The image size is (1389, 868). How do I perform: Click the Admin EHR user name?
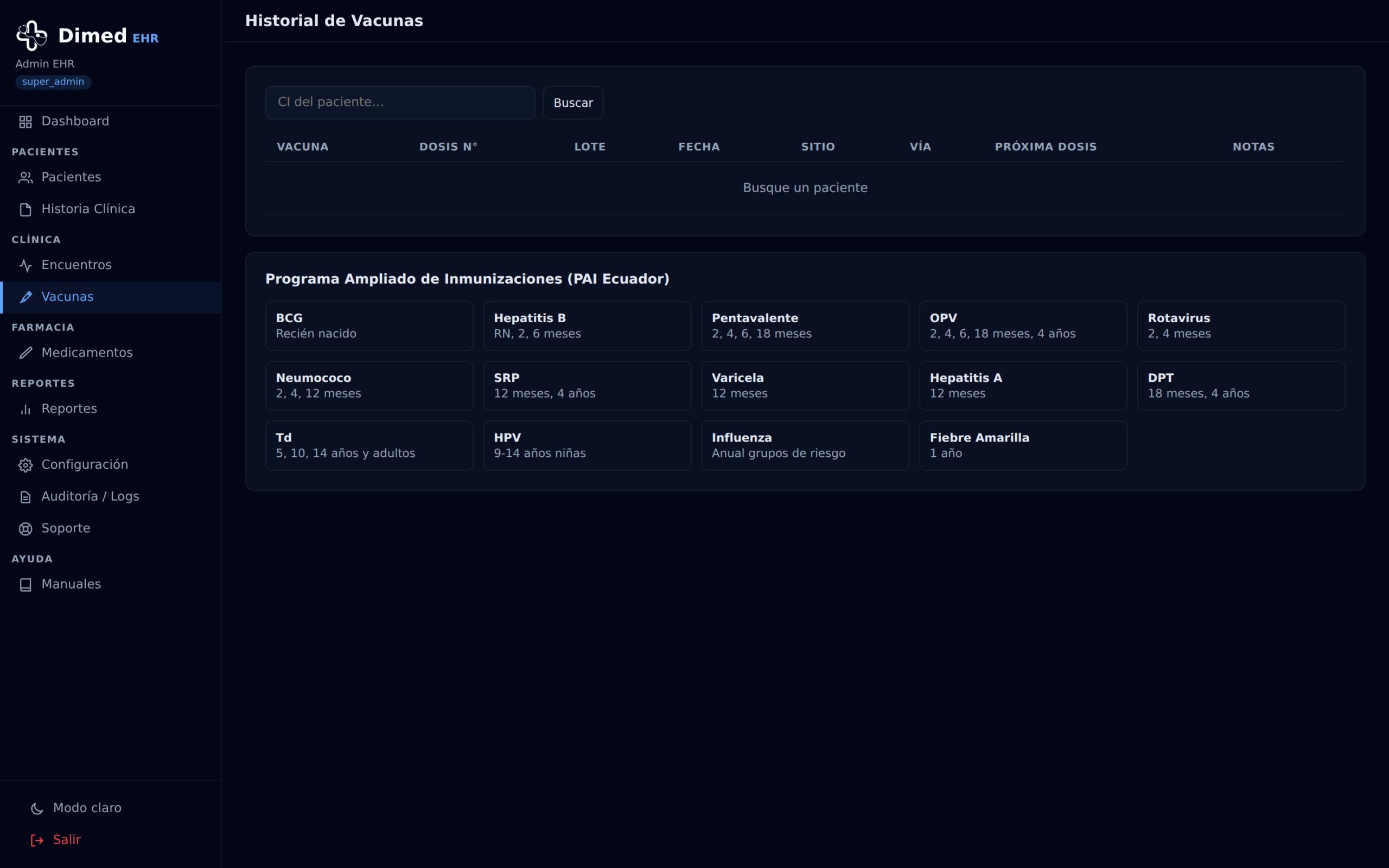[x=45, y=63]
